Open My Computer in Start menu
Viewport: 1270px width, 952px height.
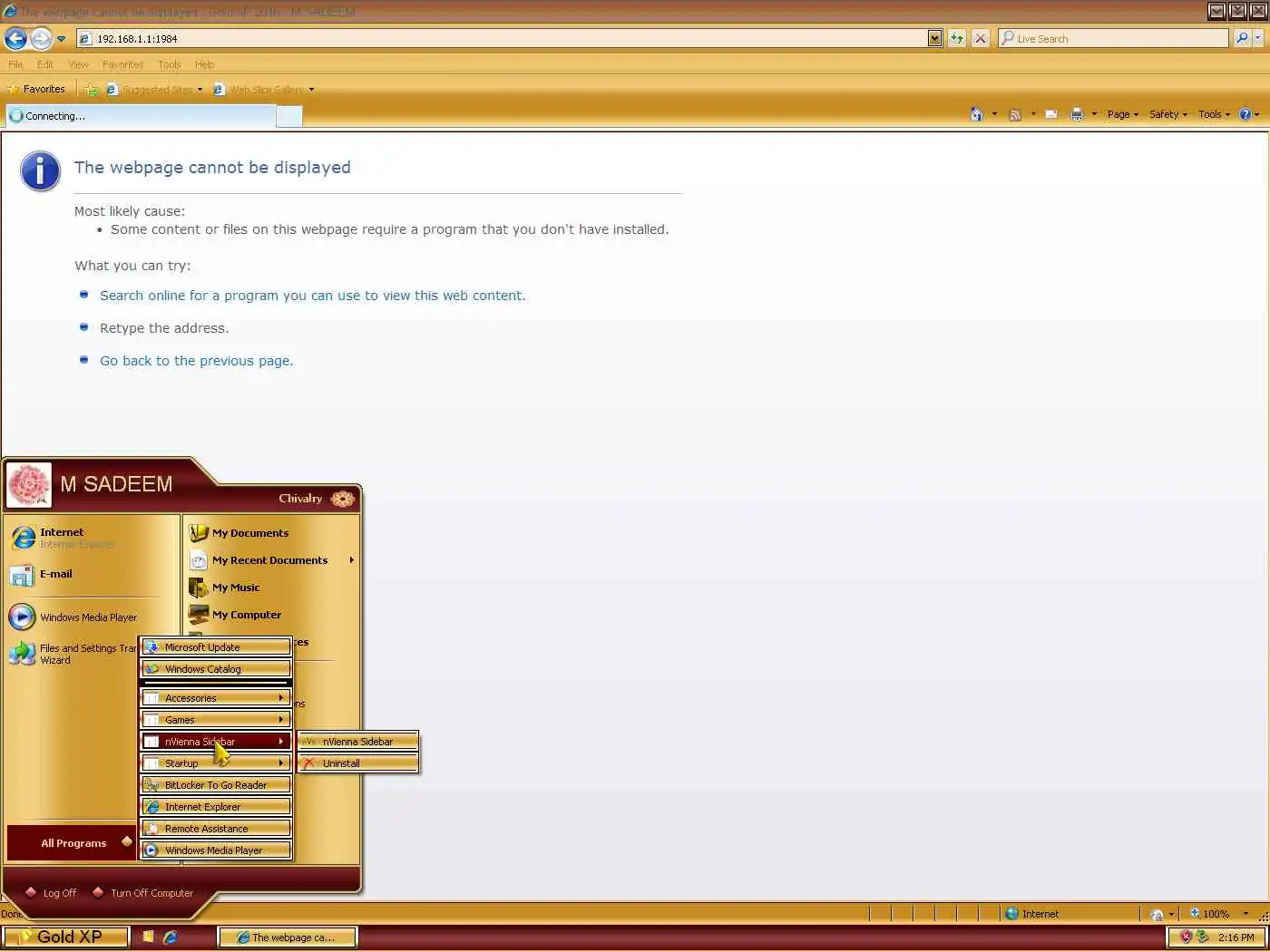[272, 615]
